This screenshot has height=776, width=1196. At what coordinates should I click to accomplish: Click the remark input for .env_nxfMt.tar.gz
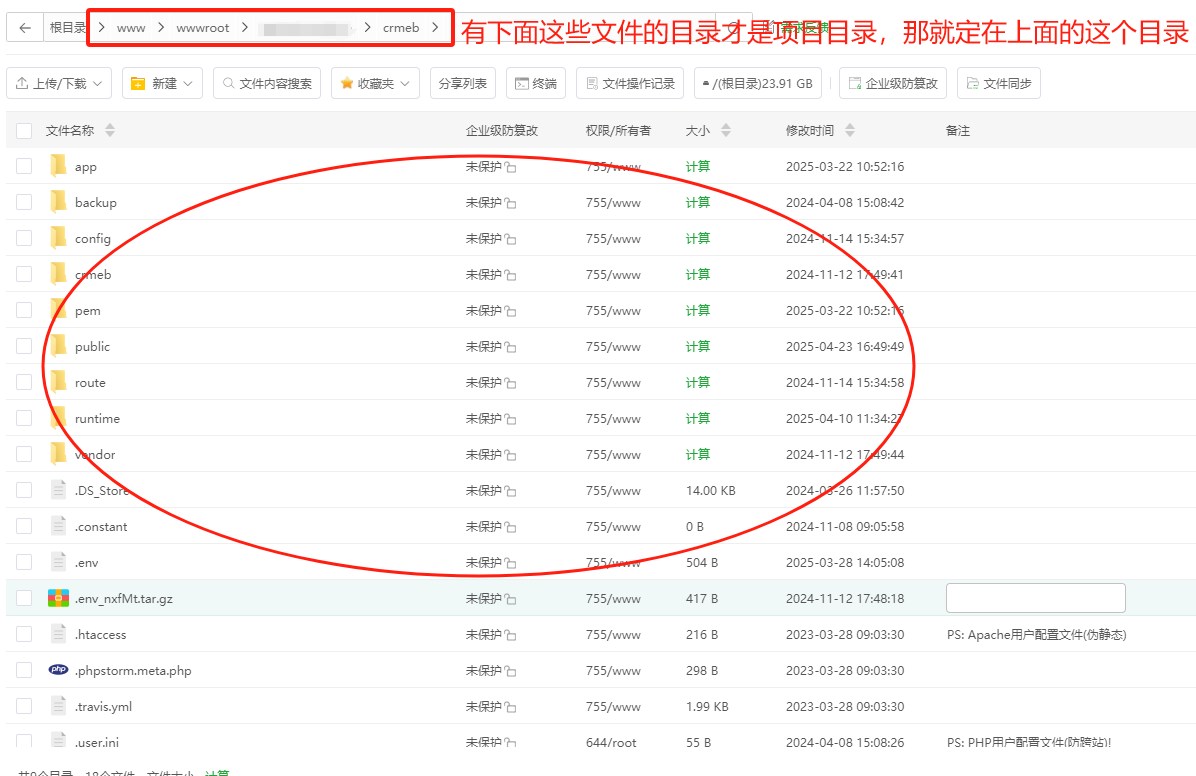[1035, 598]
